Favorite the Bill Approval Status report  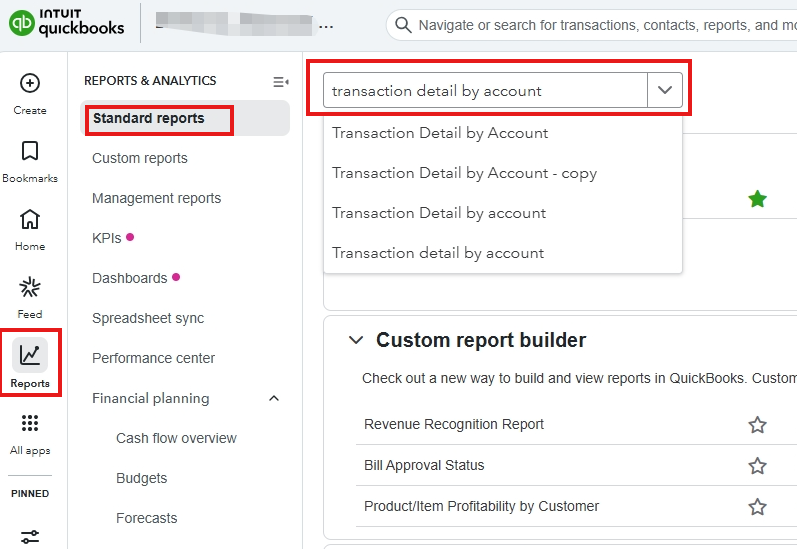coord(757,466)
